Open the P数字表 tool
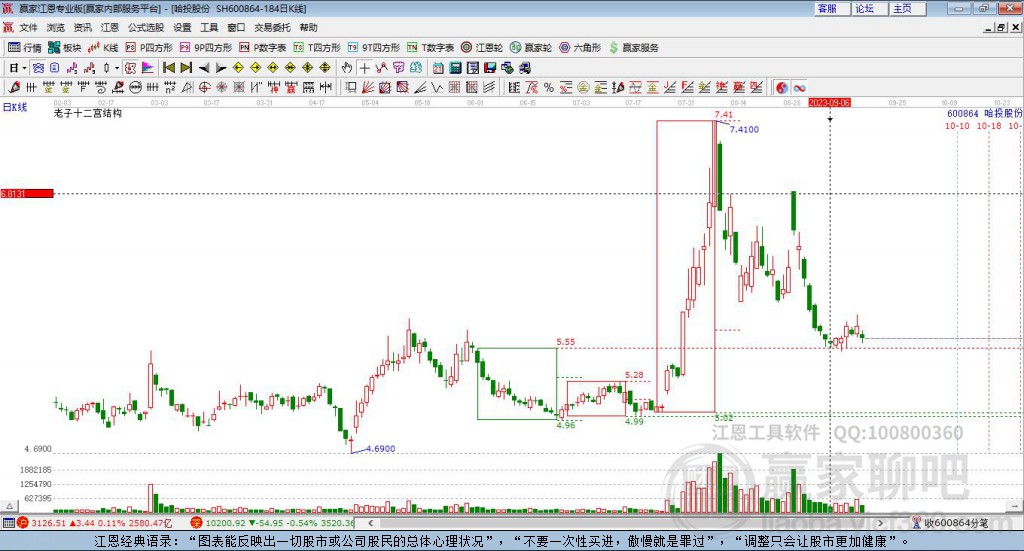This screenshot has width=1024, height=551. tap(263, 48)
